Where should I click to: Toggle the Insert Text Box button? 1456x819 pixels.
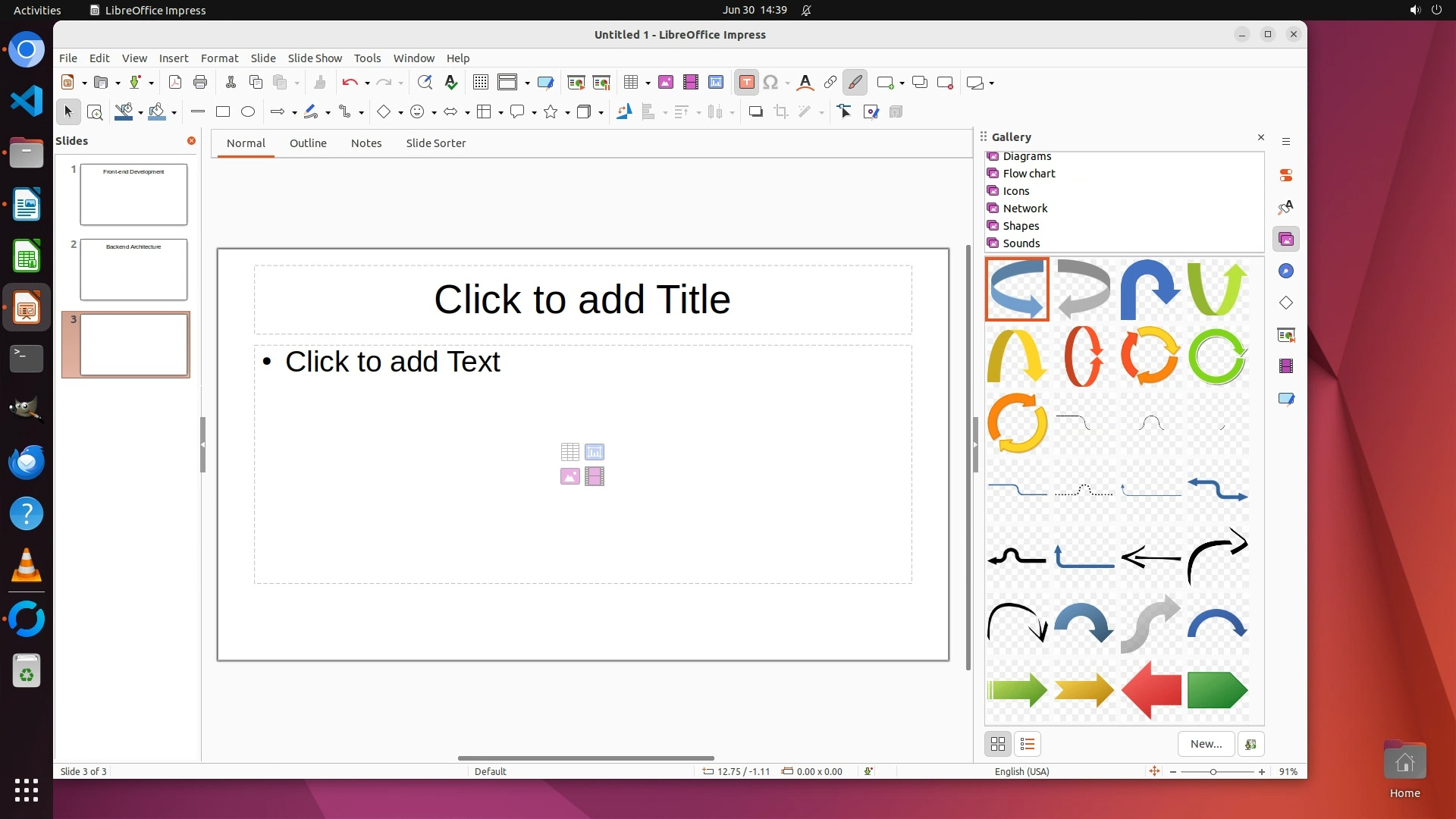tap(746, 83)
